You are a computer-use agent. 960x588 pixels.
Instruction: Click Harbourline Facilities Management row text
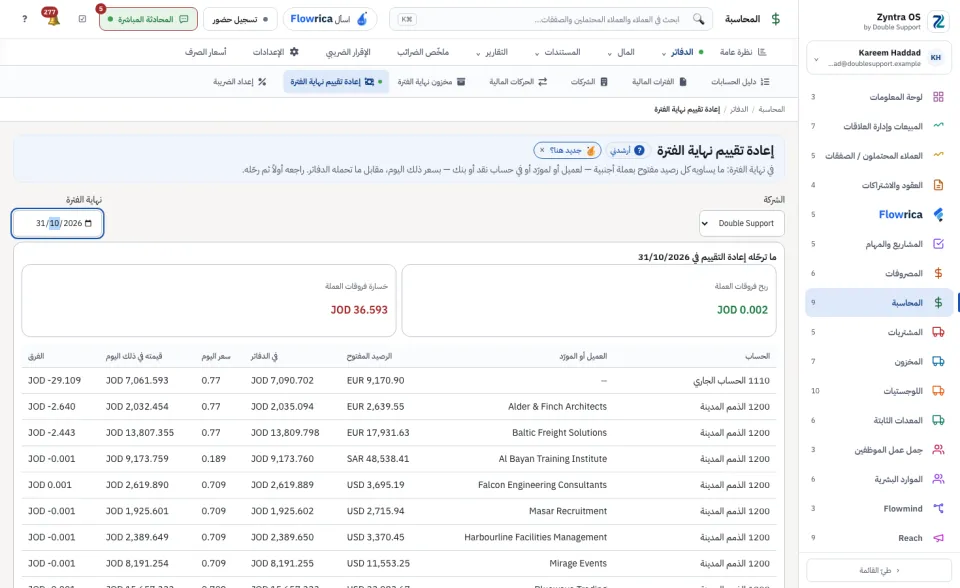536,537
